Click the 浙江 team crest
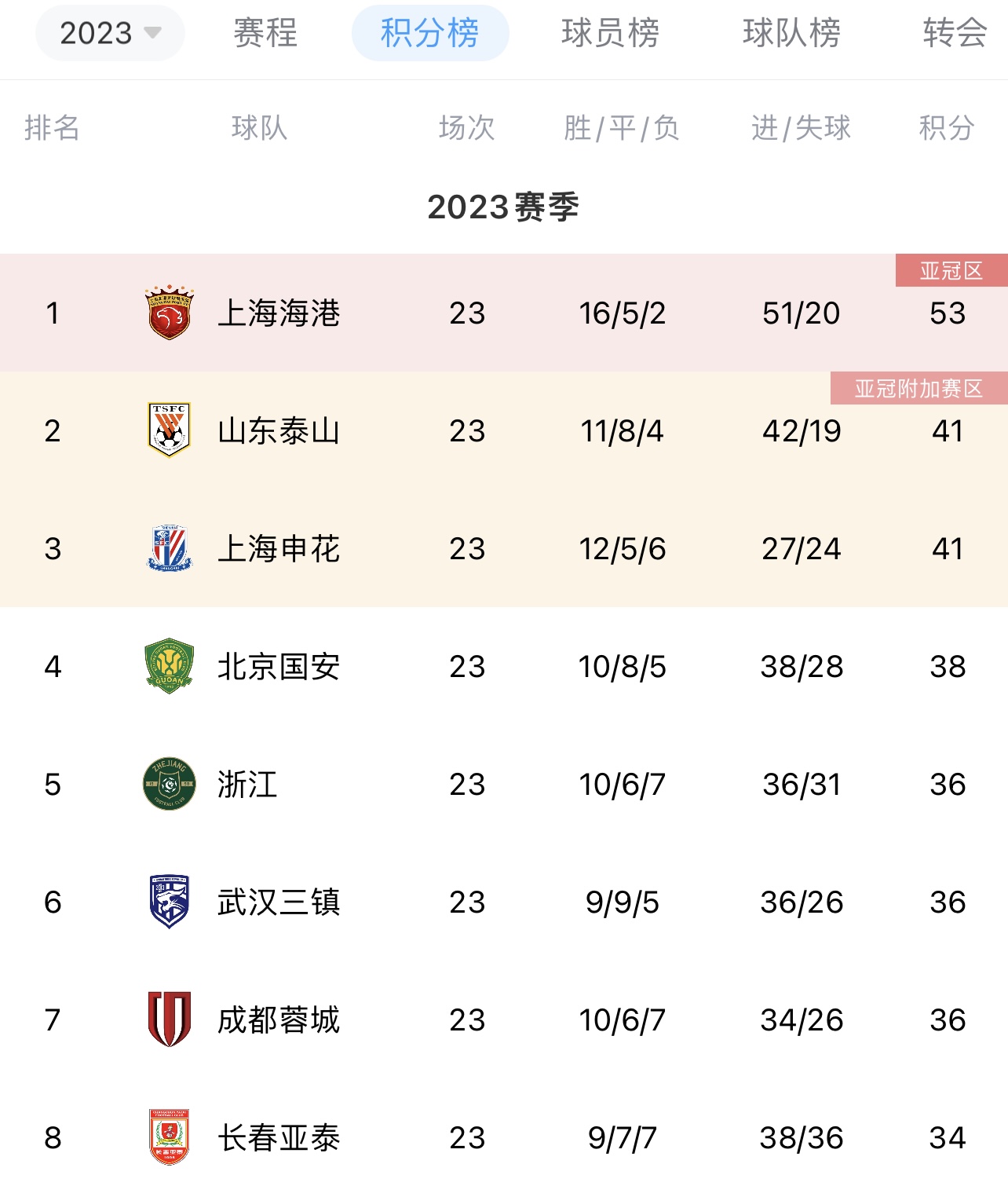The width and height of the screenshot is (1008, 1186). (x=170, y=784)
